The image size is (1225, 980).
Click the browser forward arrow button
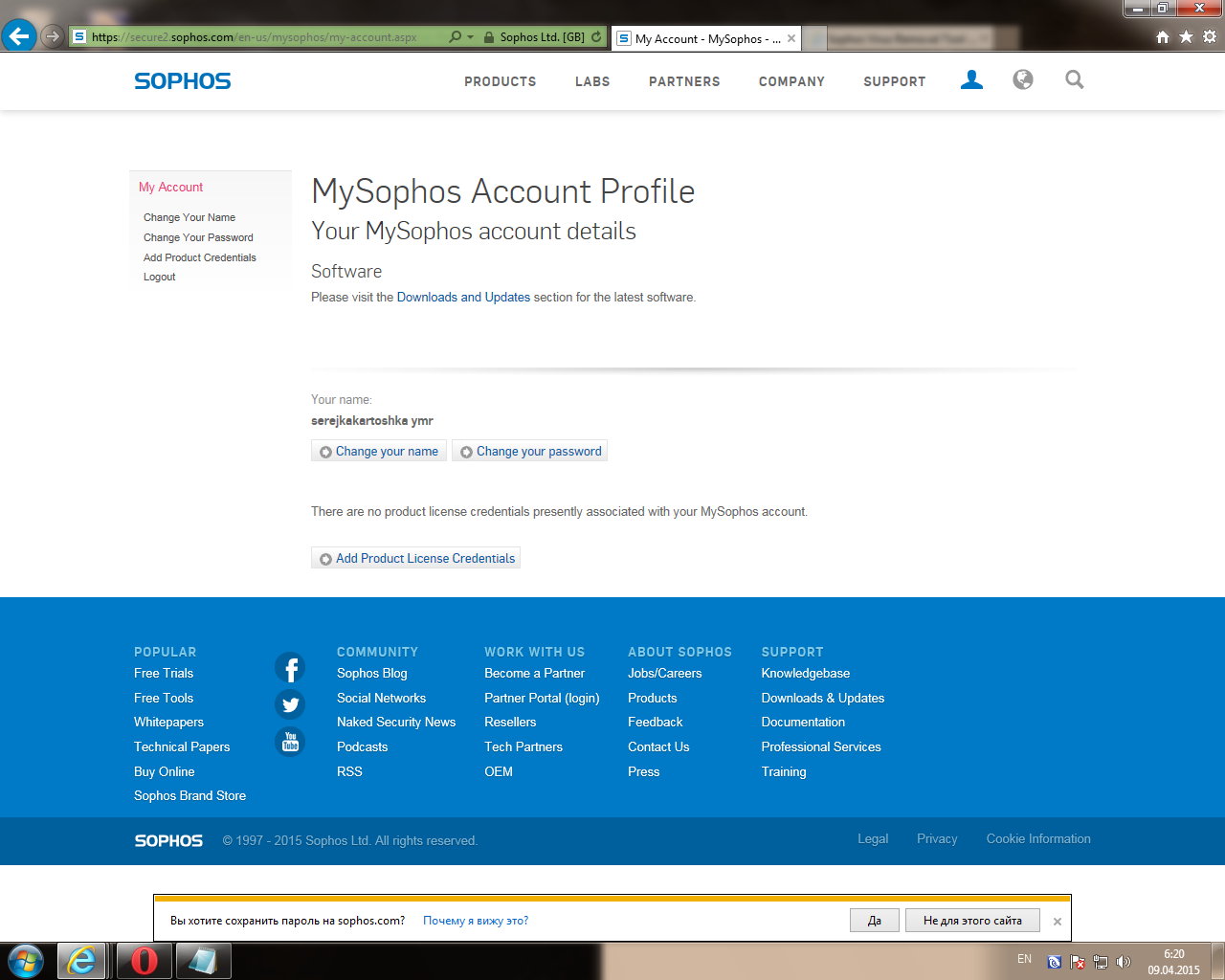(x=53, y=36)
